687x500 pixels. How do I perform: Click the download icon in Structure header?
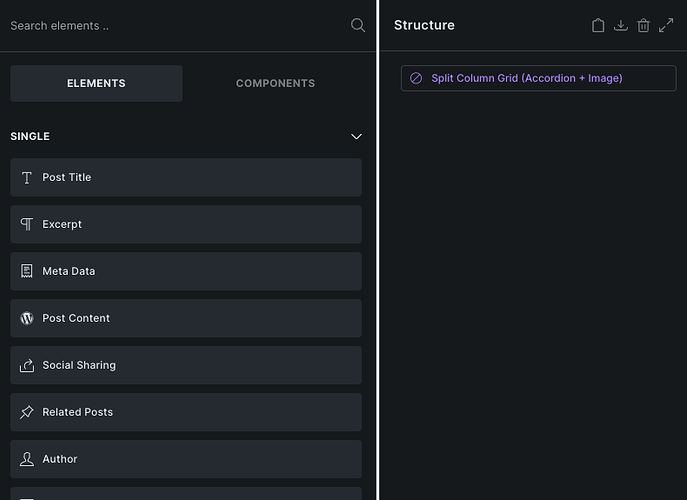(620, 25)
